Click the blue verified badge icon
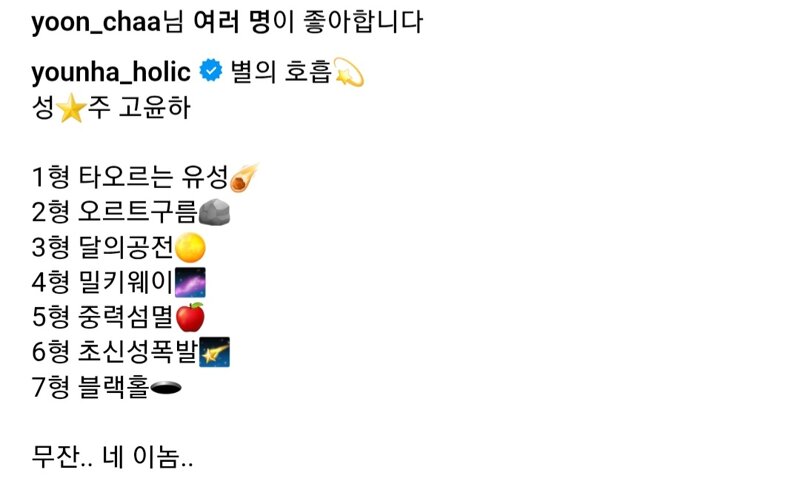Screen dimensions: 800x487 click(x=211, y=70)
